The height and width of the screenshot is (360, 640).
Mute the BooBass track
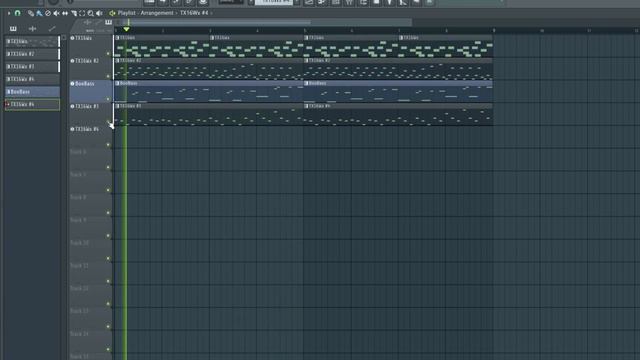(108, 99)
